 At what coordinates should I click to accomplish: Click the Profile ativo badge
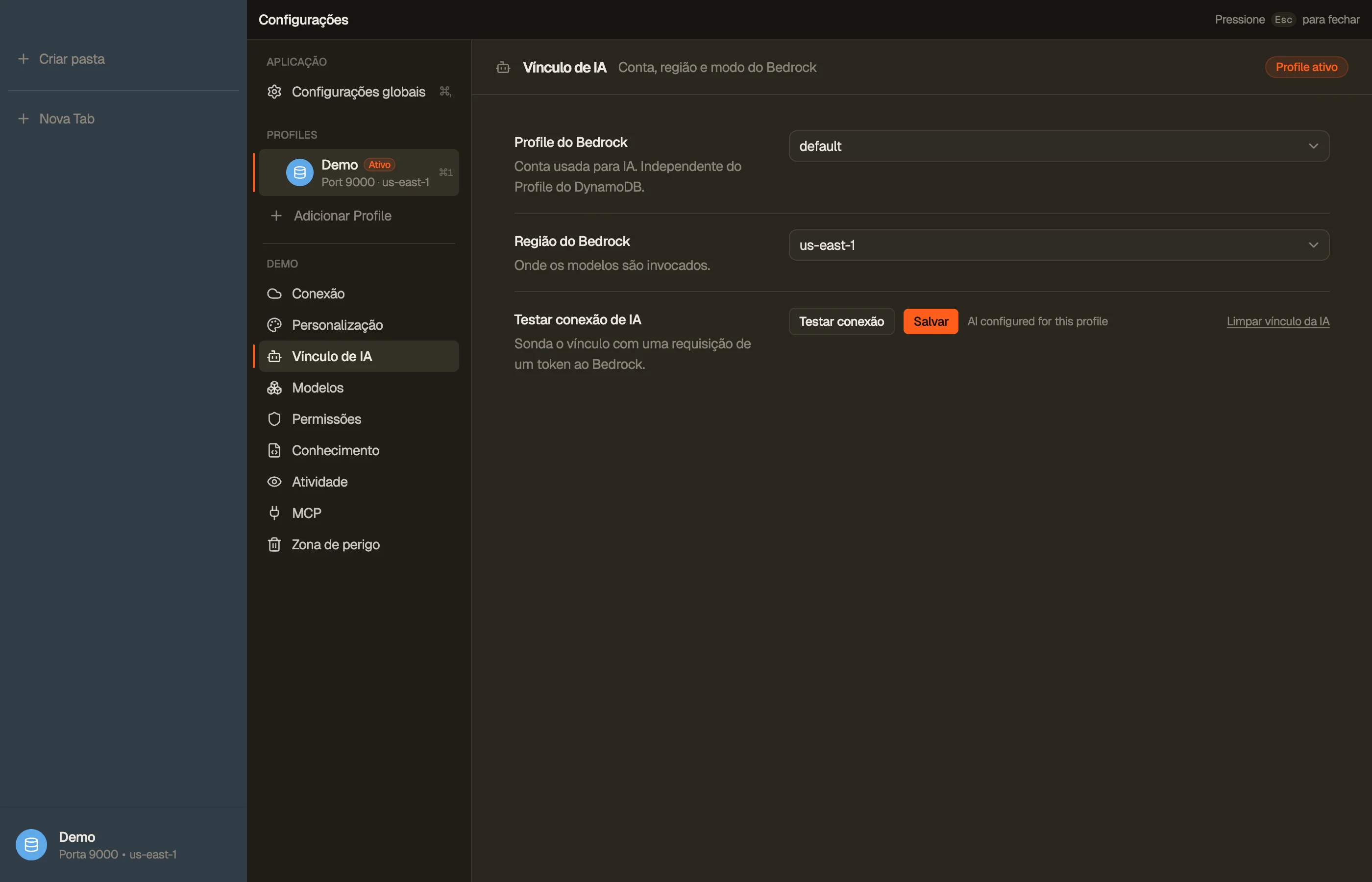pos(1306,67)
